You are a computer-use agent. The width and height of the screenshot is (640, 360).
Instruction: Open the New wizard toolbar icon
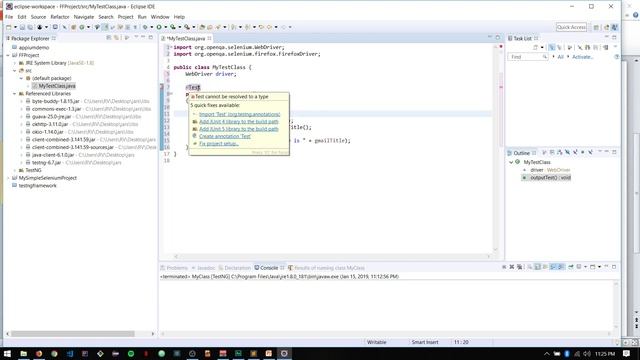click(9, 27)
